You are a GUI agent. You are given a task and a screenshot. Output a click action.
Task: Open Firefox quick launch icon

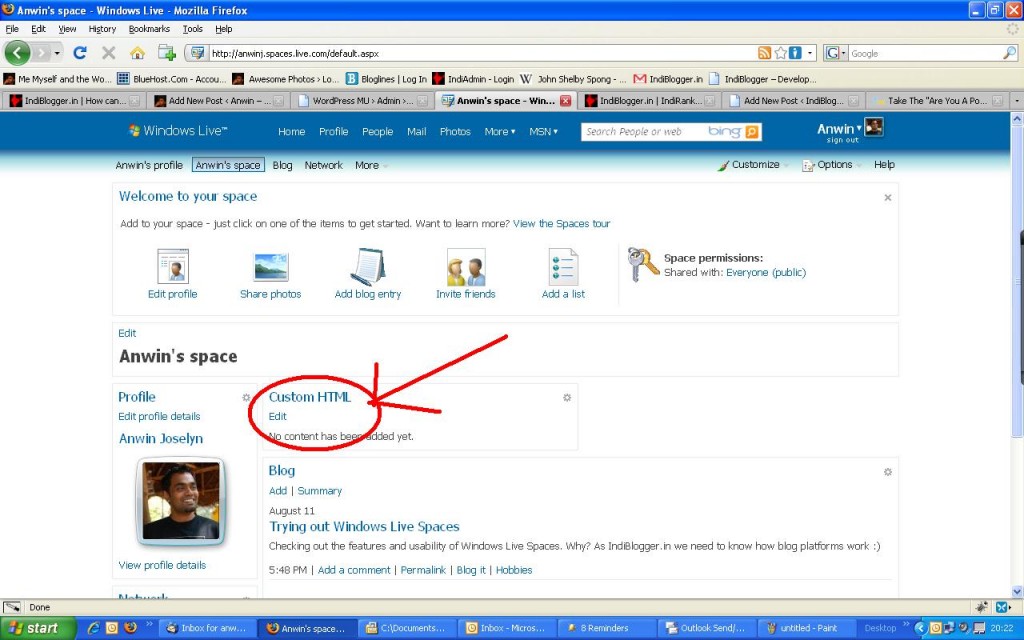click(130, 628)
